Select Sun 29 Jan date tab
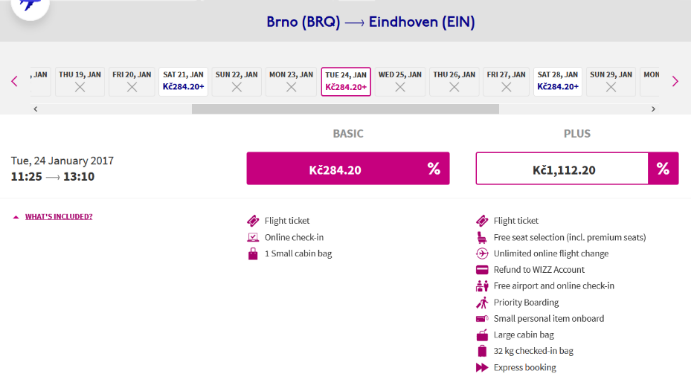Viewport: 692px width, 389px height. tap(611, 81)
